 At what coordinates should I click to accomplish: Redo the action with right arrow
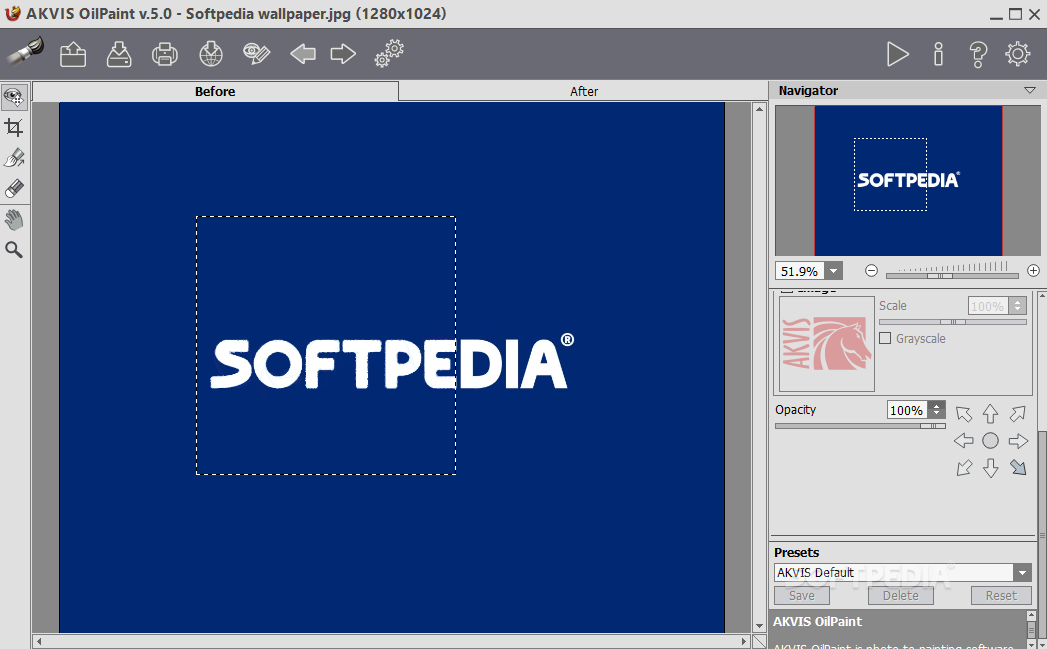tap(343, 54)
